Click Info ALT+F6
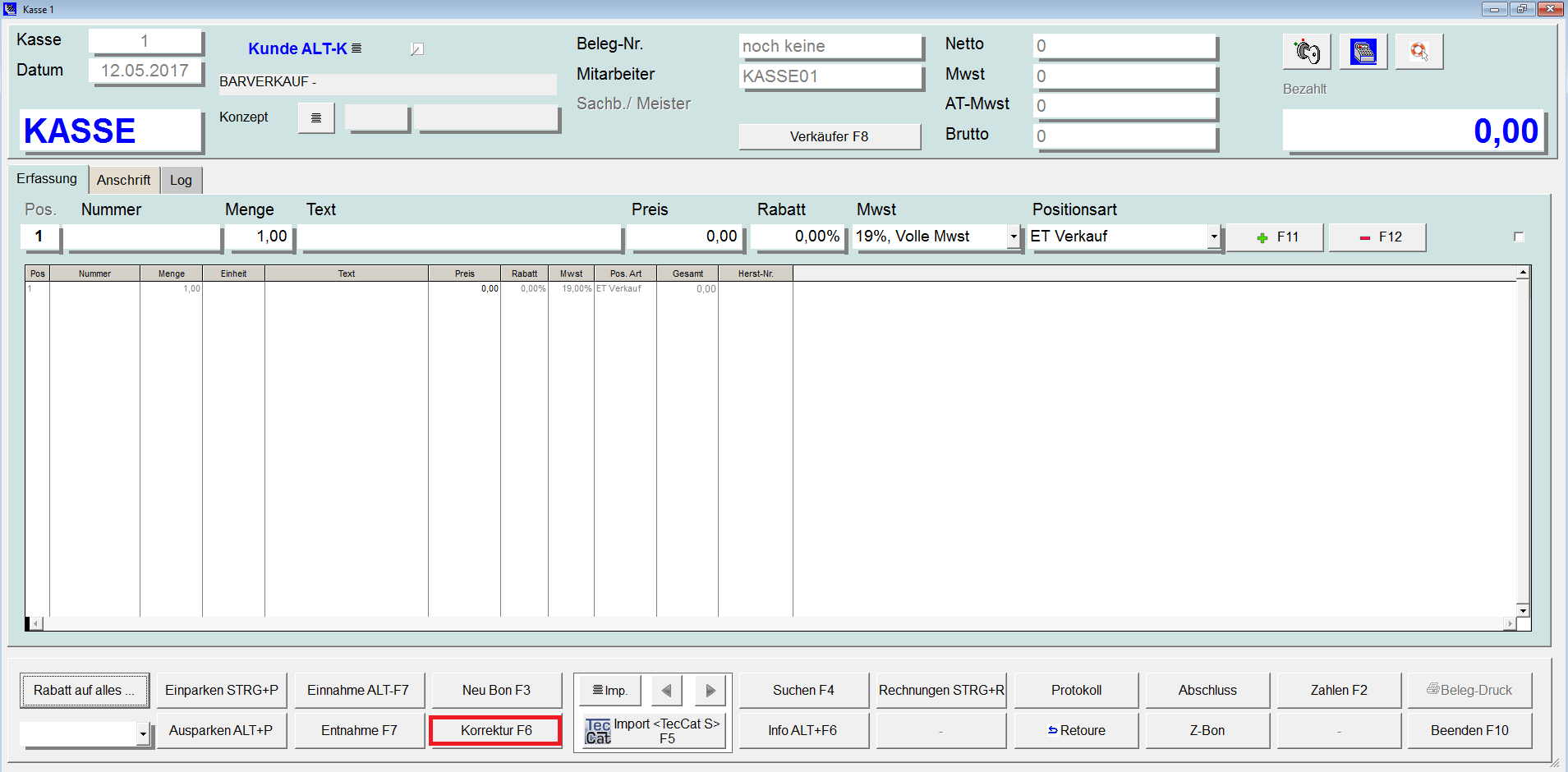1568x772 pixels. coord(803,731)
